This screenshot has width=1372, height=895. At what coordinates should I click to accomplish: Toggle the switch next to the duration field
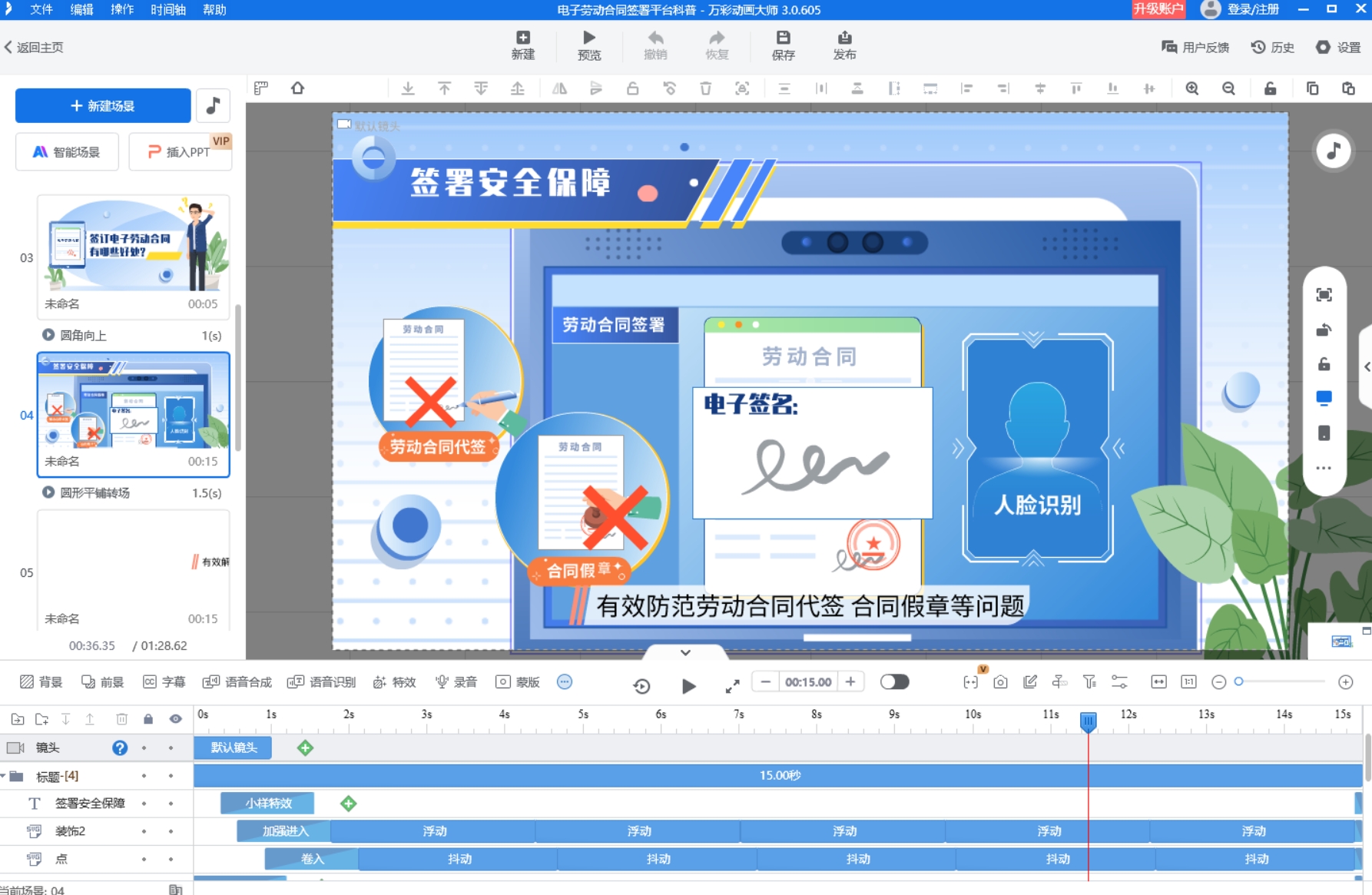(894, 681)
